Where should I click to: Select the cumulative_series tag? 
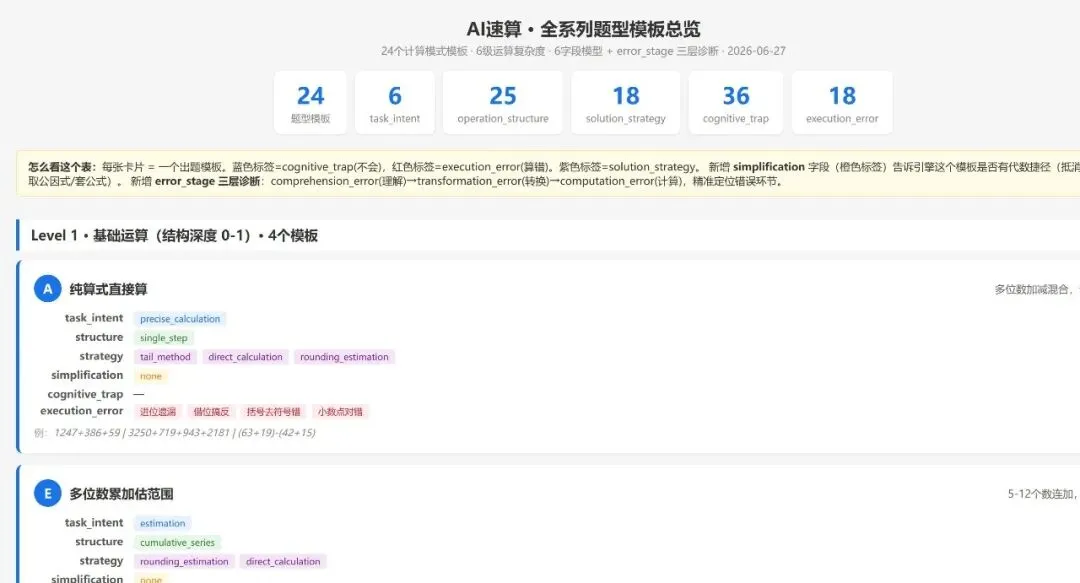178,543
